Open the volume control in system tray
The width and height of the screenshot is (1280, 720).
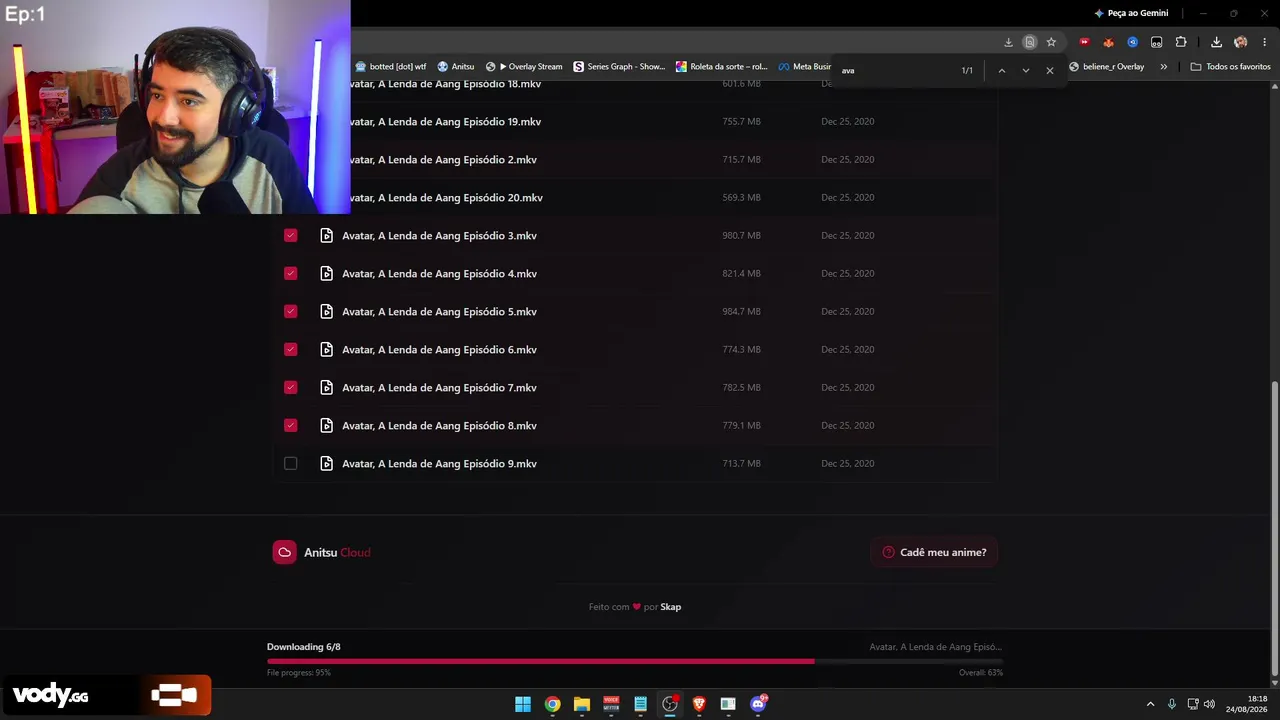1209,704
